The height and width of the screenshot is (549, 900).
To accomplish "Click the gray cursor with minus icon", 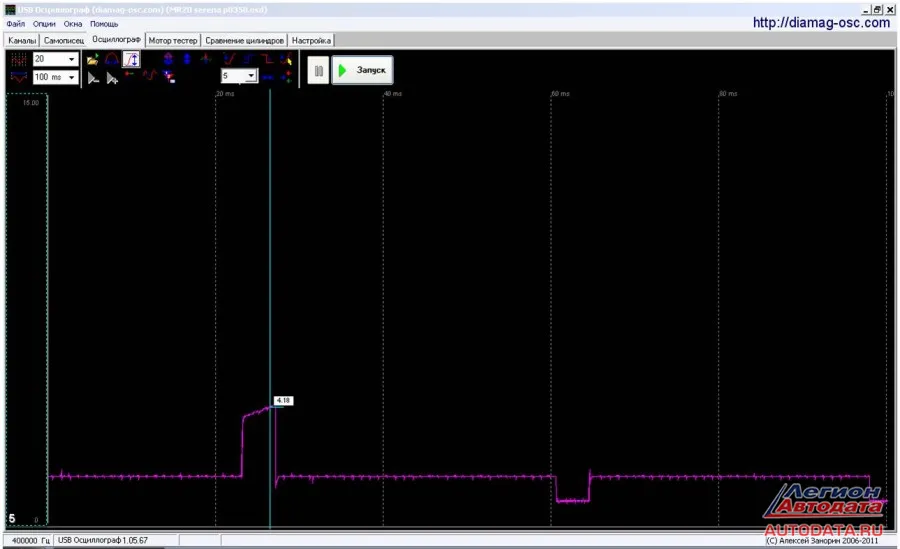I will point(94,78).
